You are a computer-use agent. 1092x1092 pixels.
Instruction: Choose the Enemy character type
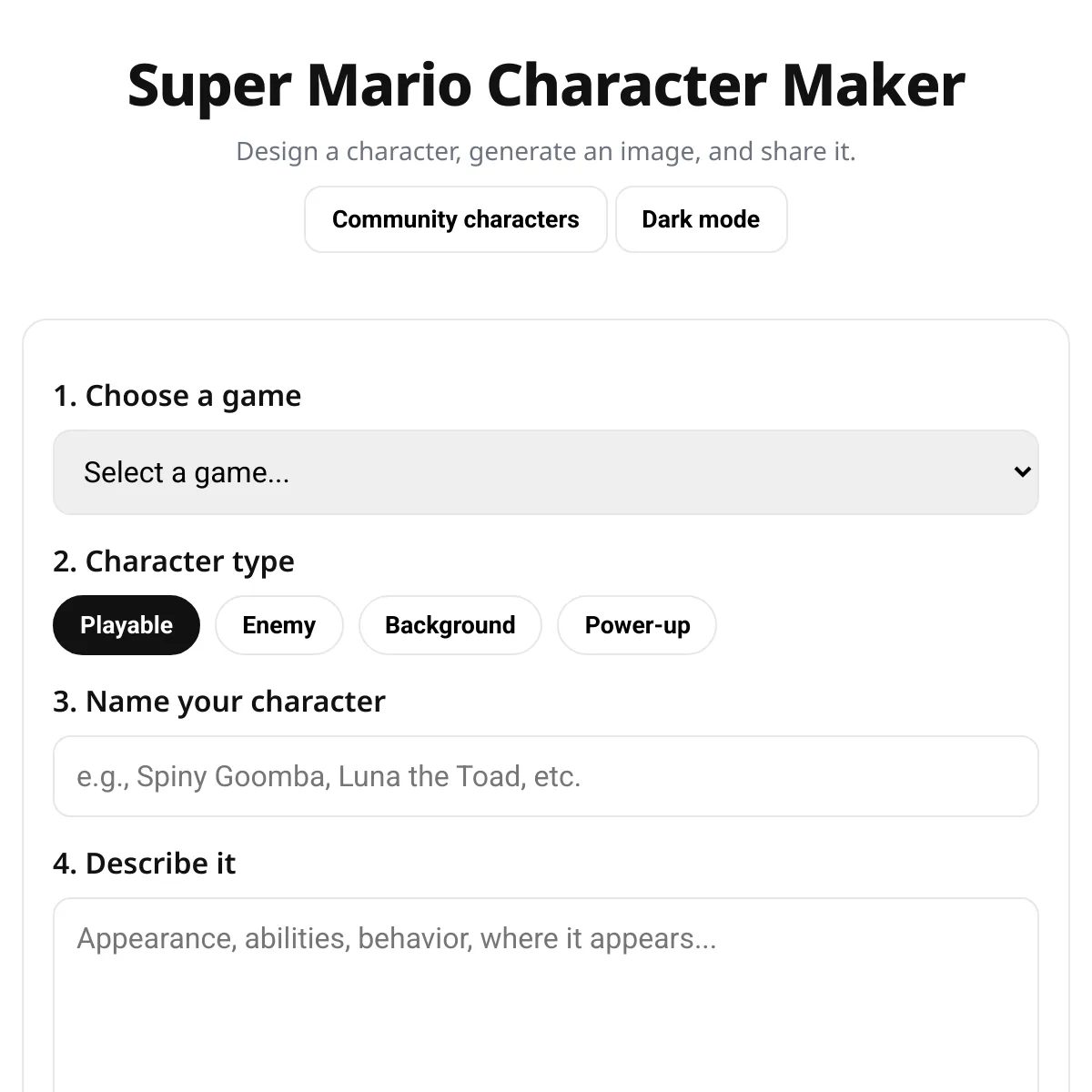(x=278, y=625)
